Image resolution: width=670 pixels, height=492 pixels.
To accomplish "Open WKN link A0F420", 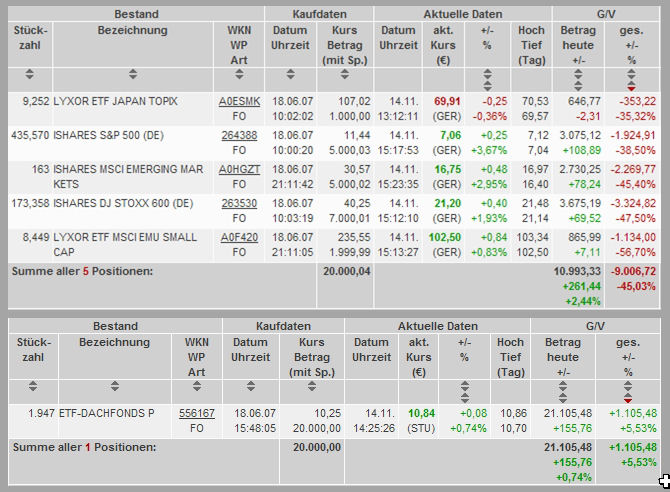I will coord(239,238).
